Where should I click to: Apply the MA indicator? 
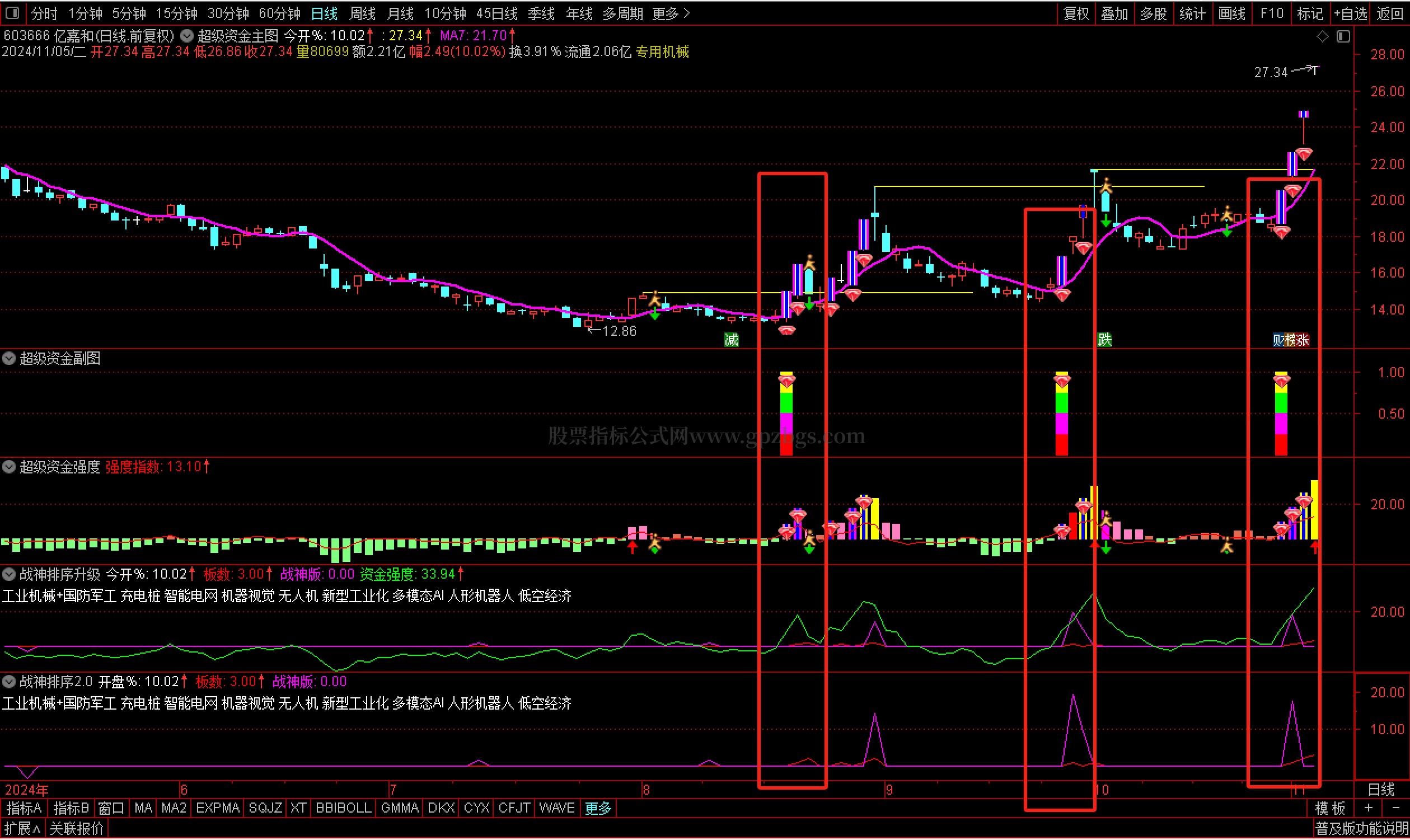[143, 808]
